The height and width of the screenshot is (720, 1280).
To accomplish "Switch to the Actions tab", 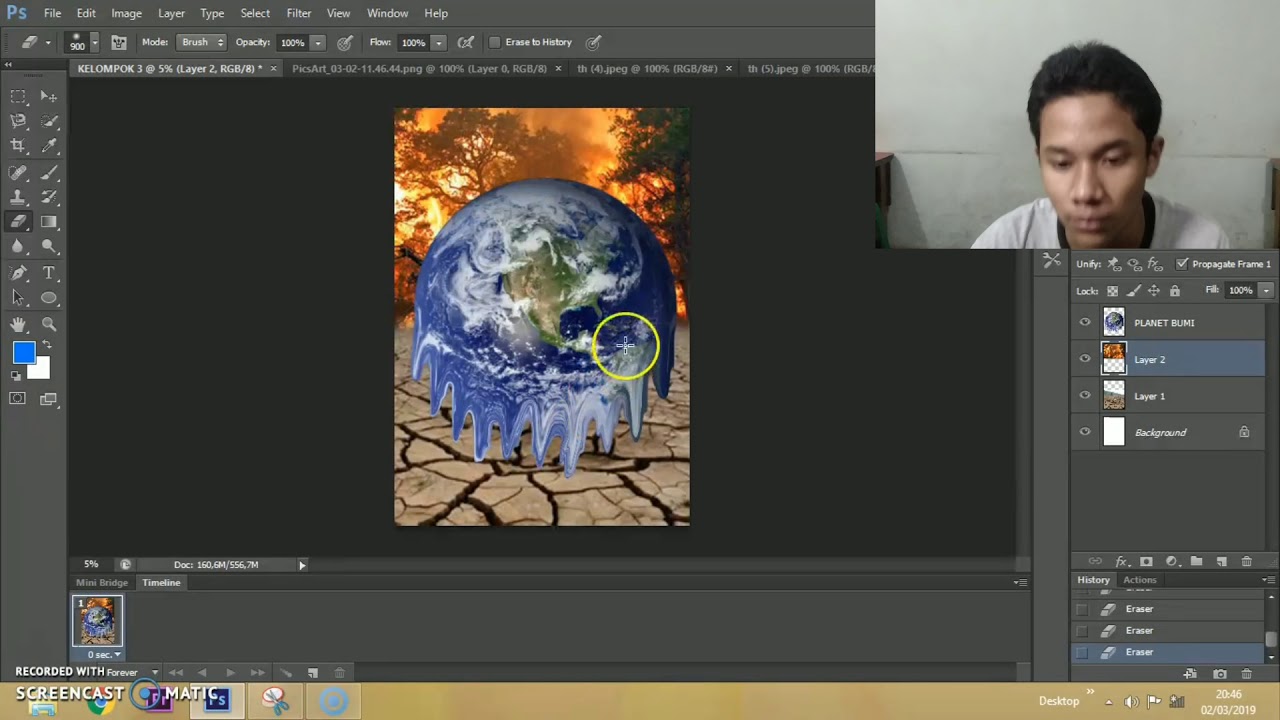I will tap(1139, 580).
